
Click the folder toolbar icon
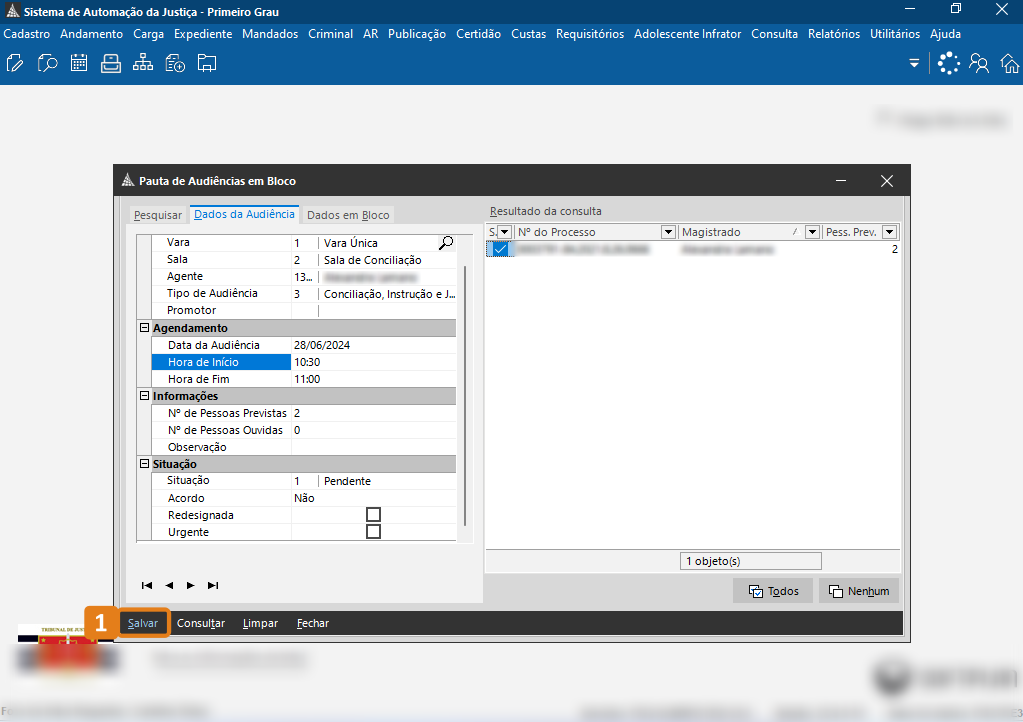207,63
